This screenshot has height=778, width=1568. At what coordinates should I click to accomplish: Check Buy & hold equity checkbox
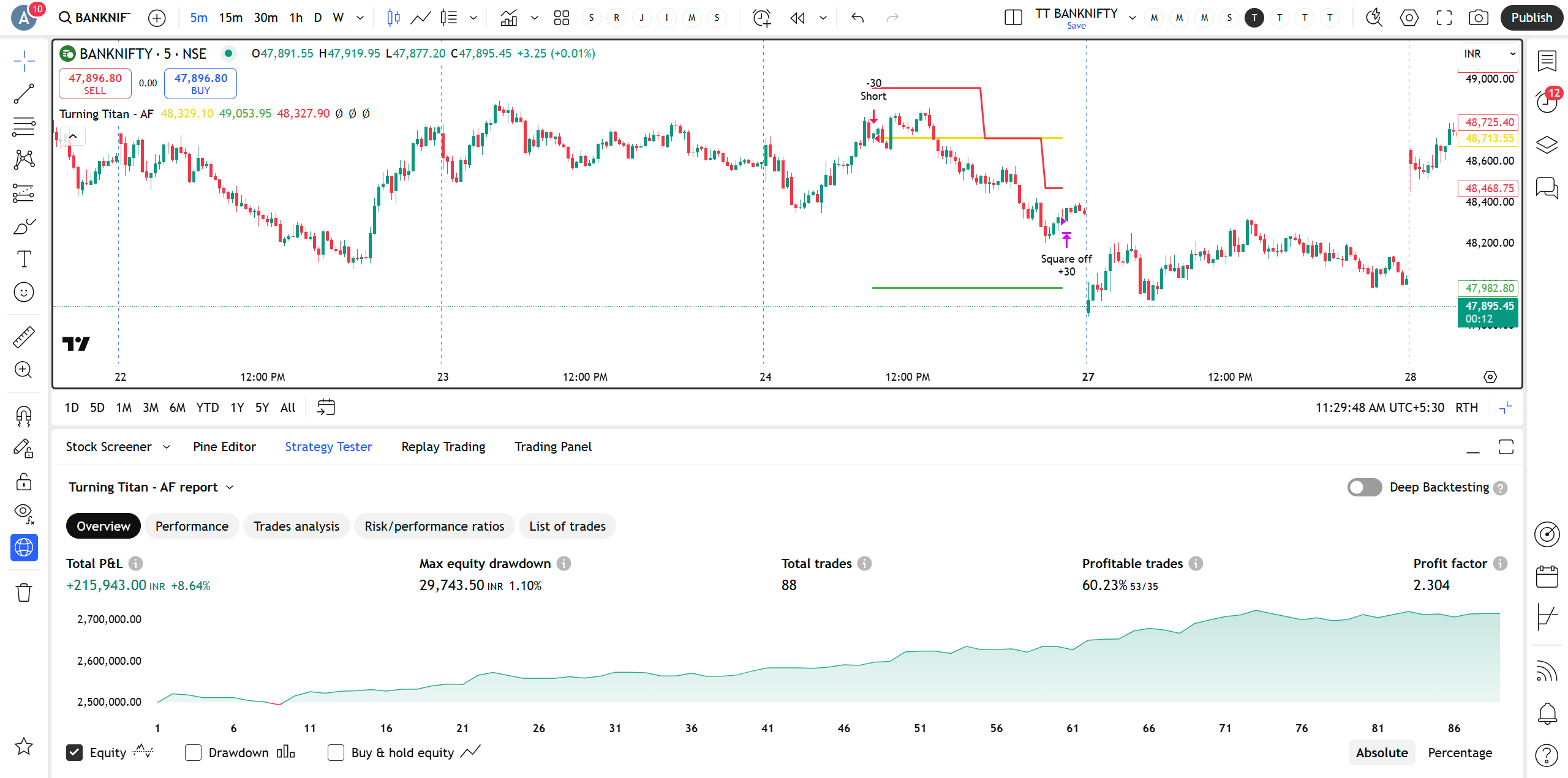click(x=336, y=752)
